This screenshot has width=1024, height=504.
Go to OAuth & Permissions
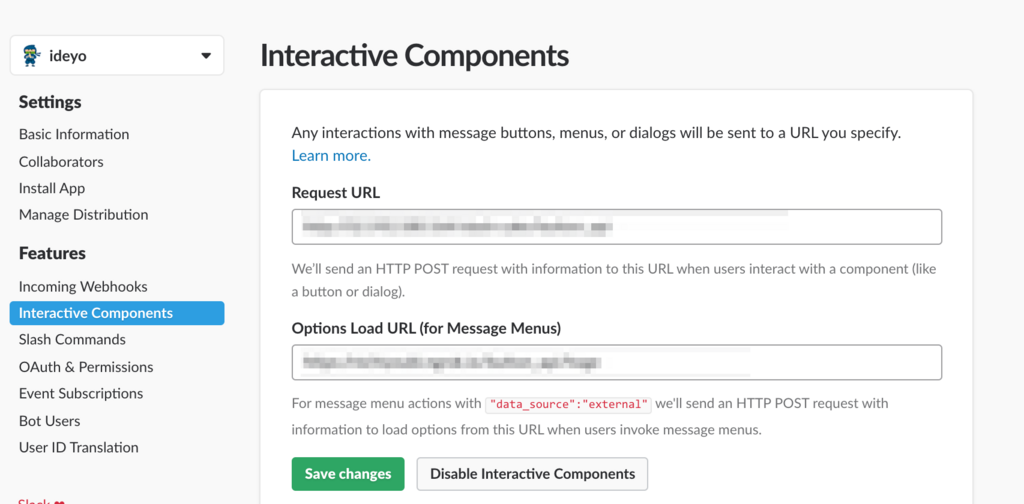(86, 367)
